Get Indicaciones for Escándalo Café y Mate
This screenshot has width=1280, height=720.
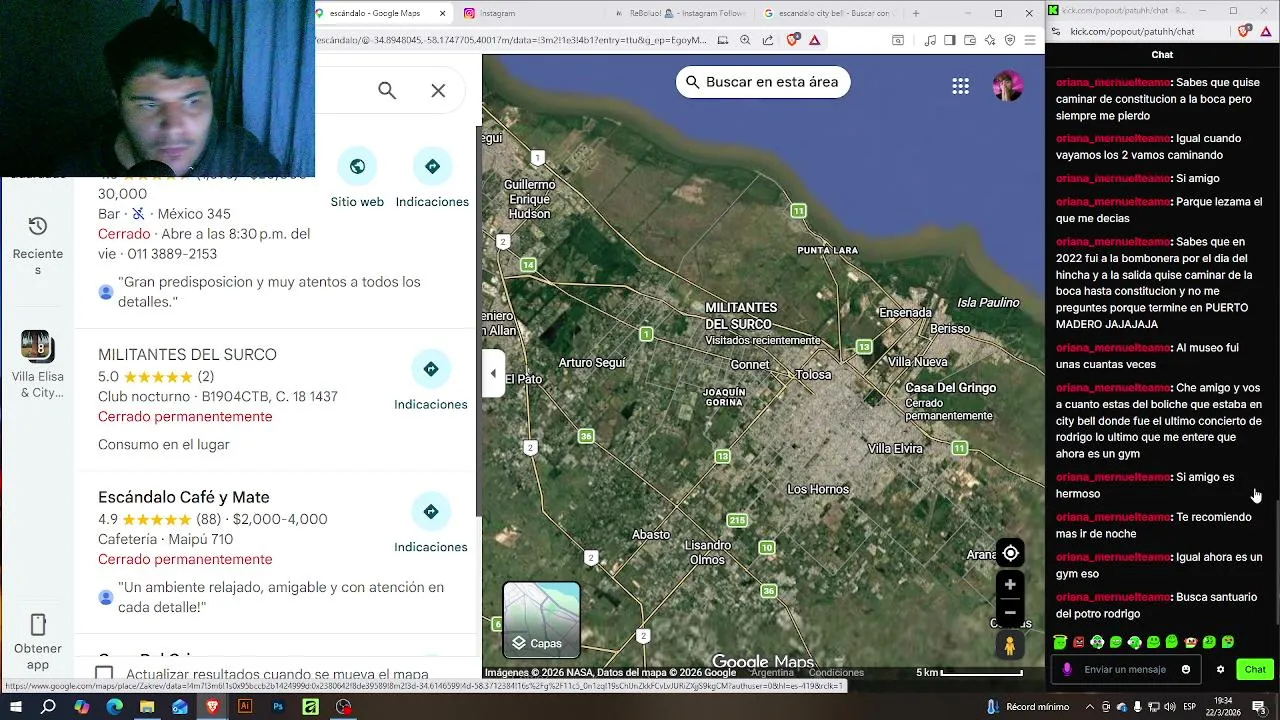[x=431, y=512]
